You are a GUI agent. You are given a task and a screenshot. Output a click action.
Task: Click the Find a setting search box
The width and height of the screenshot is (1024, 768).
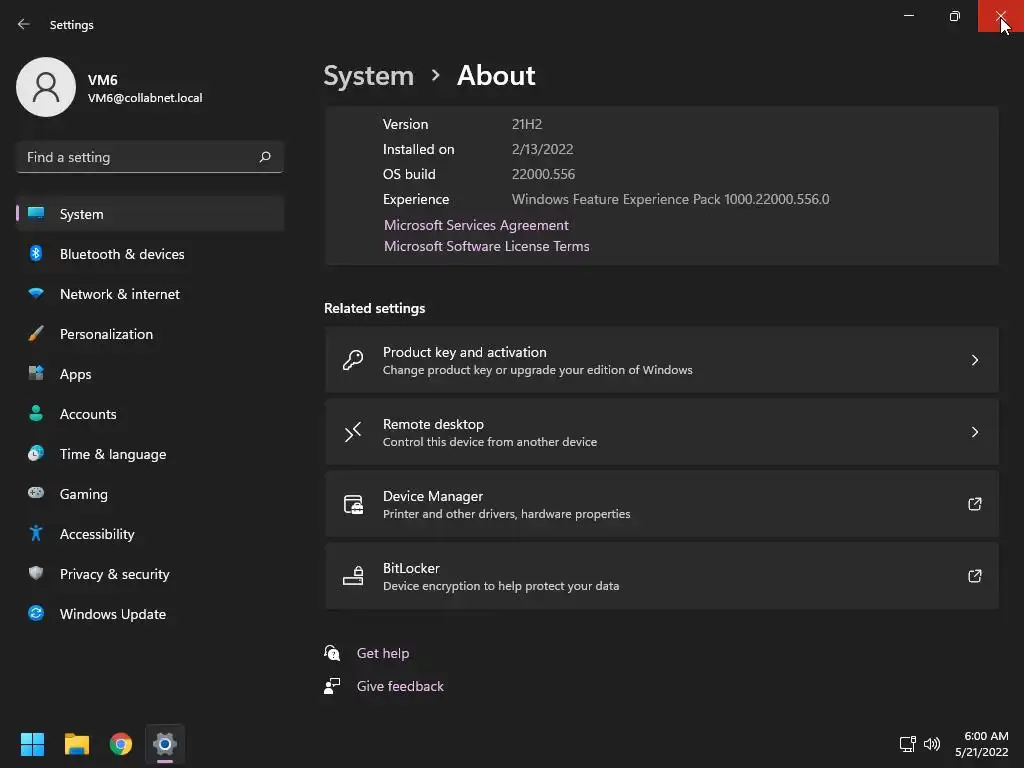(x=140, y=157)
